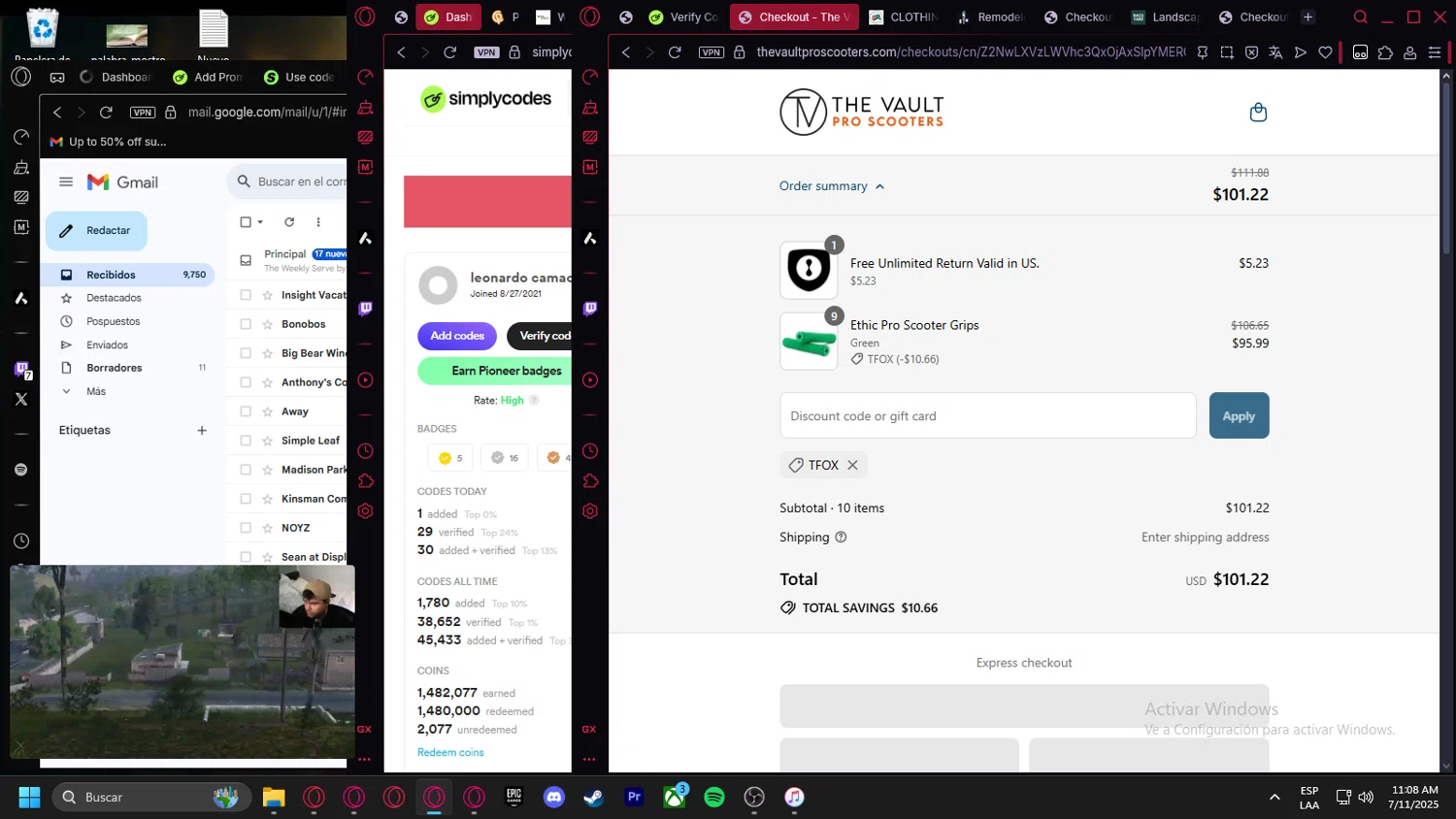Click the Discount code or gift card field
This screenshot has width=1456, height=819.
click(988, 415)
